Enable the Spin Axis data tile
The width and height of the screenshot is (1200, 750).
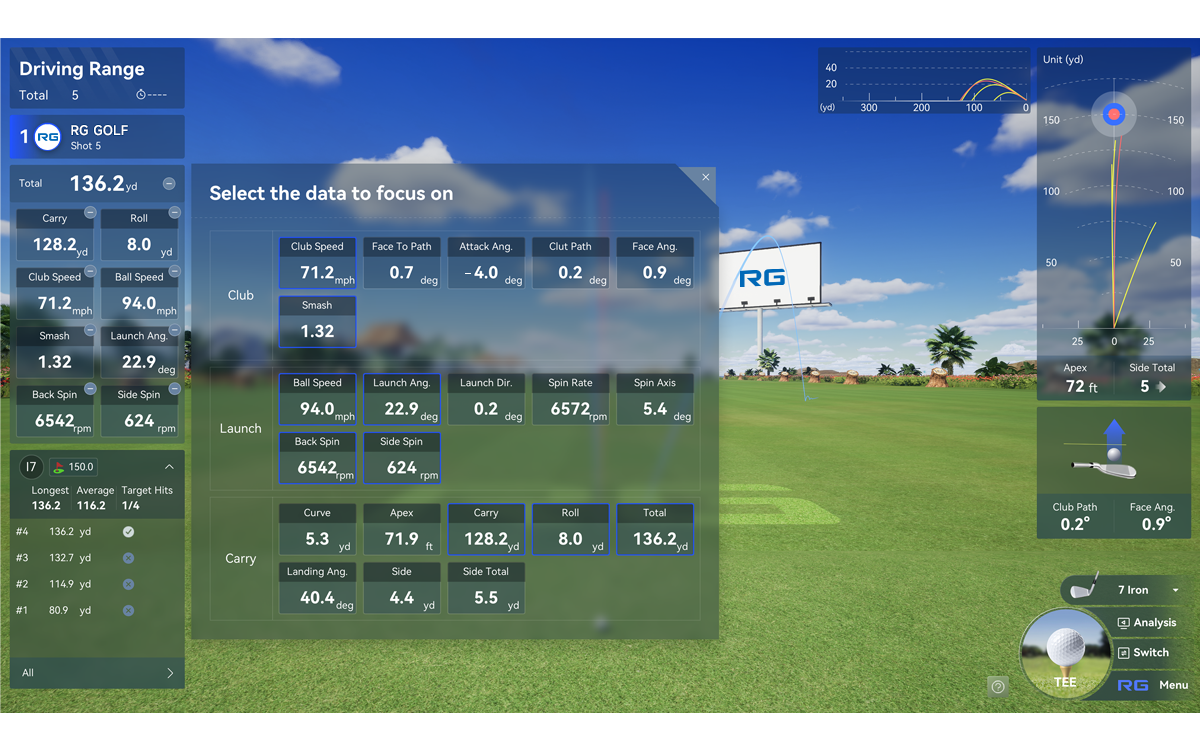[x=655, y=399]
